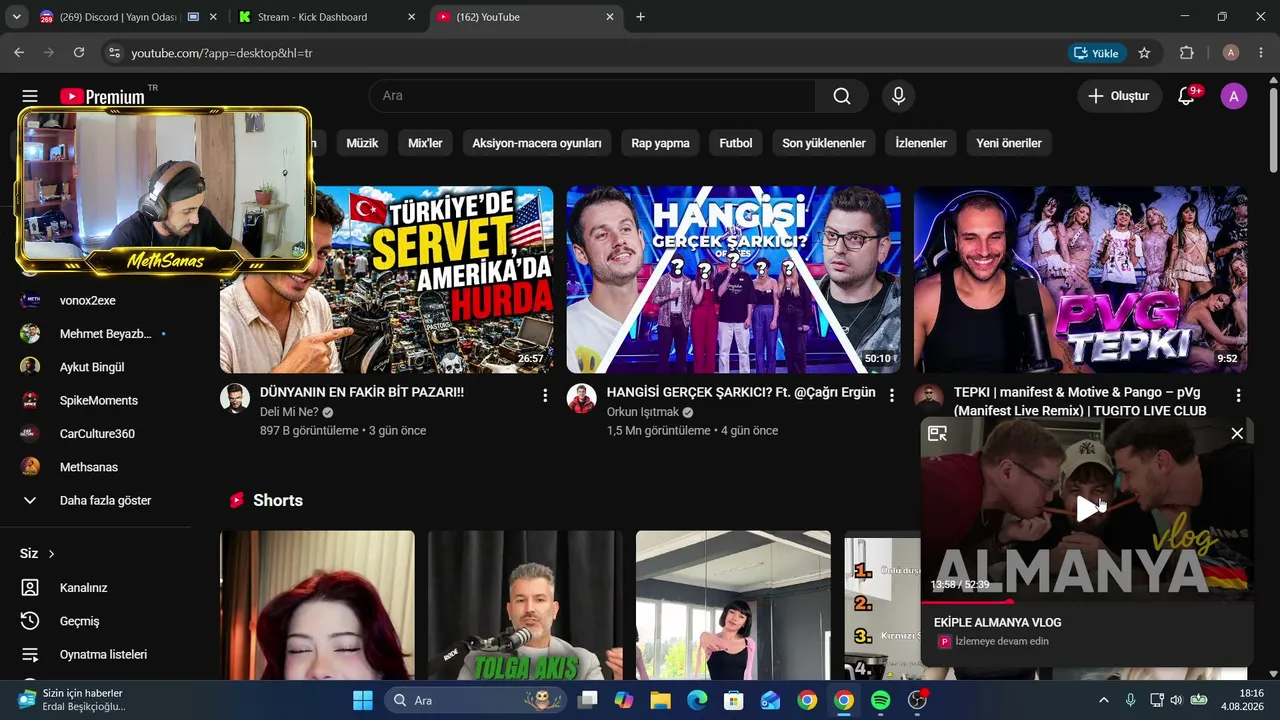Viewport: 1280px width, 720px height.
Task: Open the YouTube hamburger guide menu
Action: pos(30,96)
